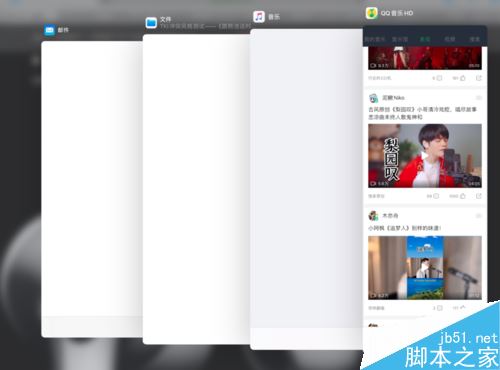Select the 视频 tab in QQ Music

[x=450, y=39]
